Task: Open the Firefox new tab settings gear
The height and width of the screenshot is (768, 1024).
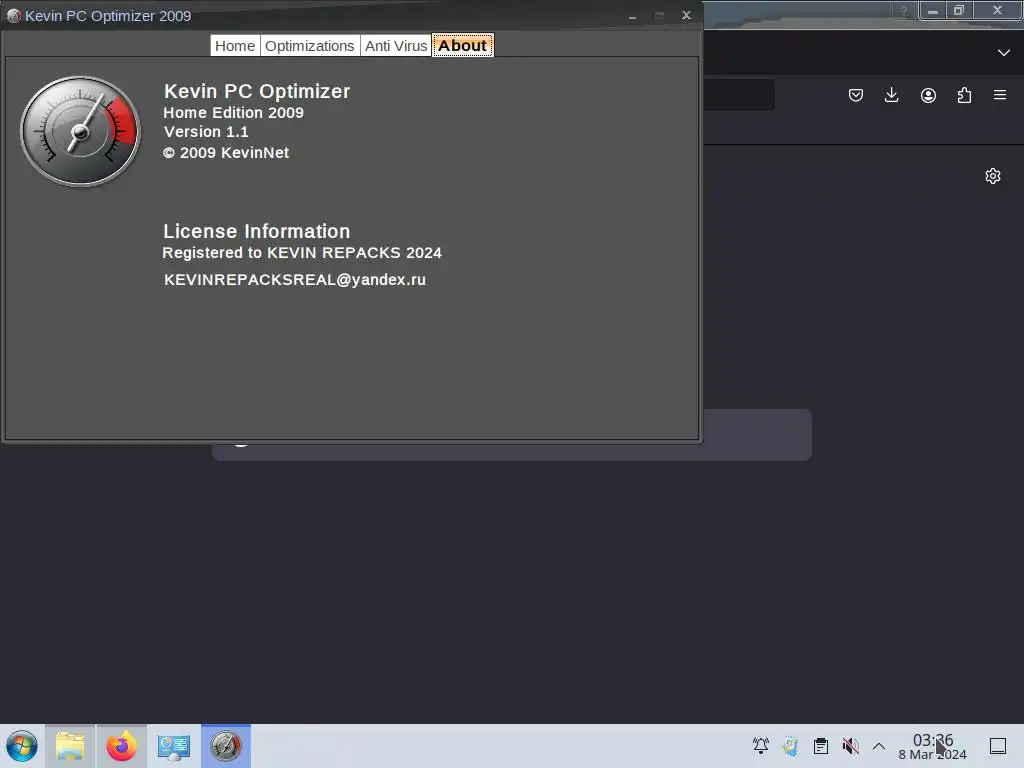Action: click(993, 176)
